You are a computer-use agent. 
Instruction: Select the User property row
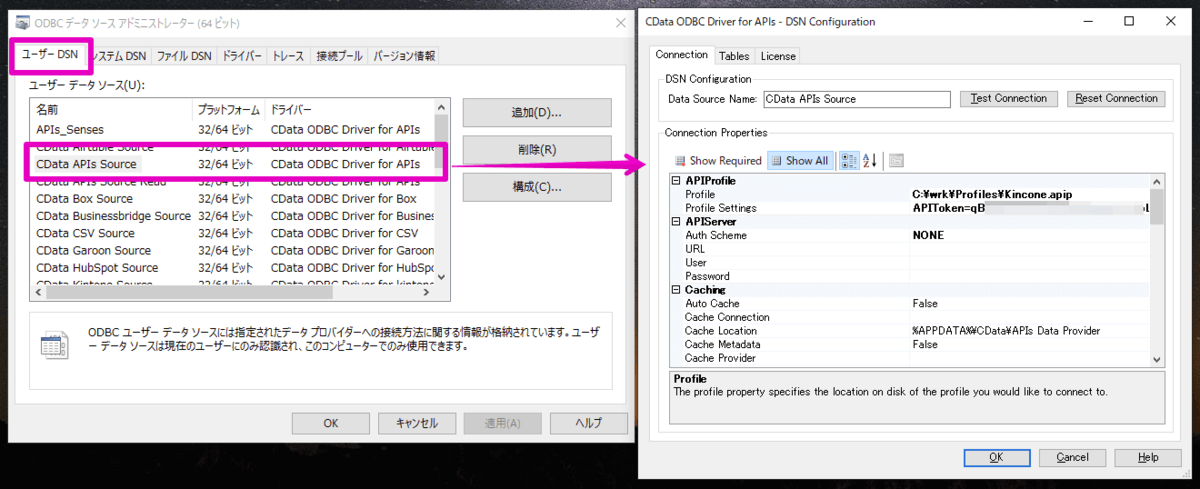click(910, 263)
